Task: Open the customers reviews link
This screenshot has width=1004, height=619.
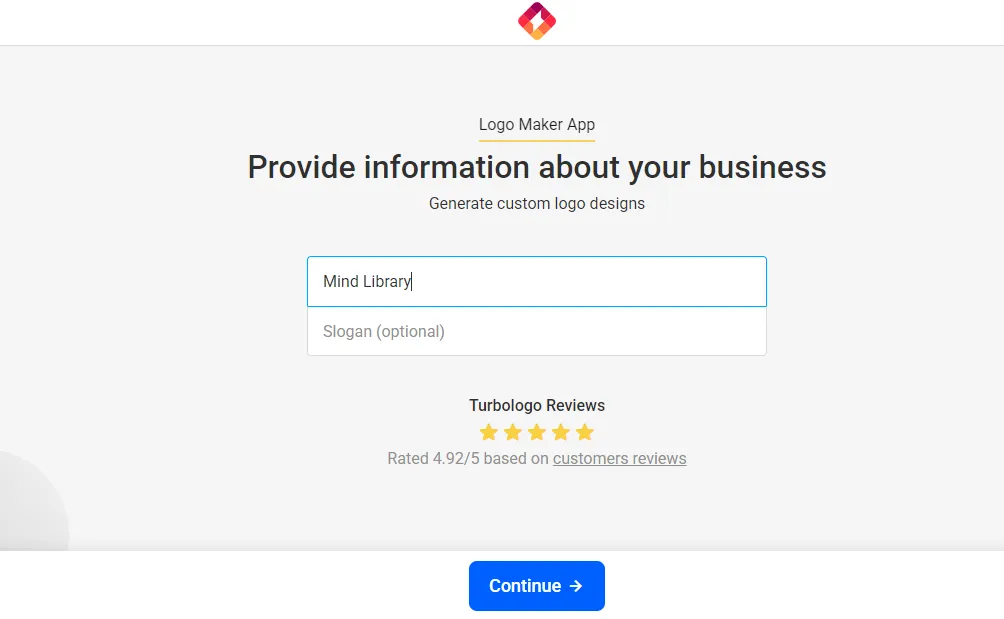Action: coord(619,458)
